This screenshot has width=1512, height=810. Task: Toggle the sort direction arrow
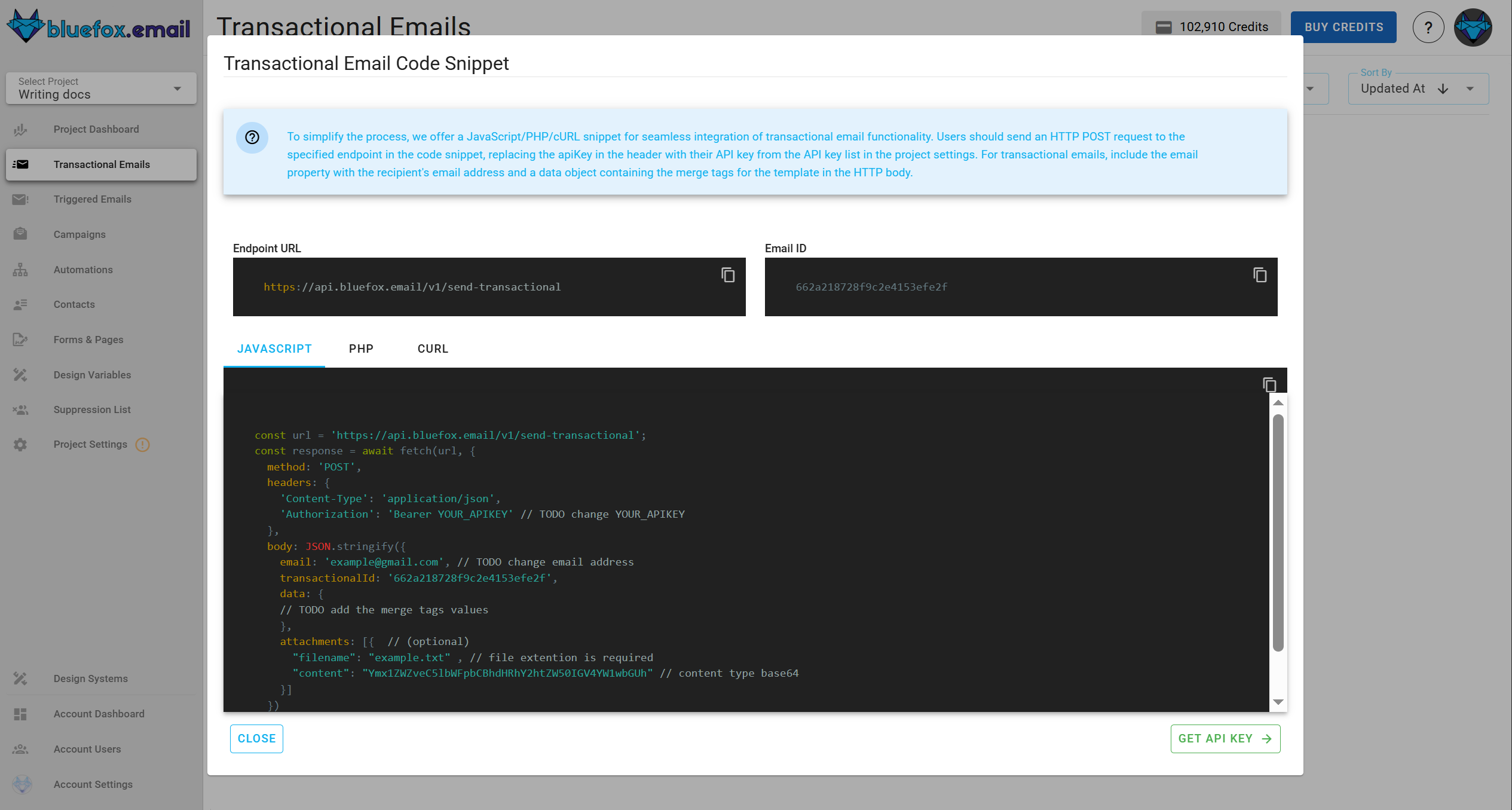click(1443, 88)
